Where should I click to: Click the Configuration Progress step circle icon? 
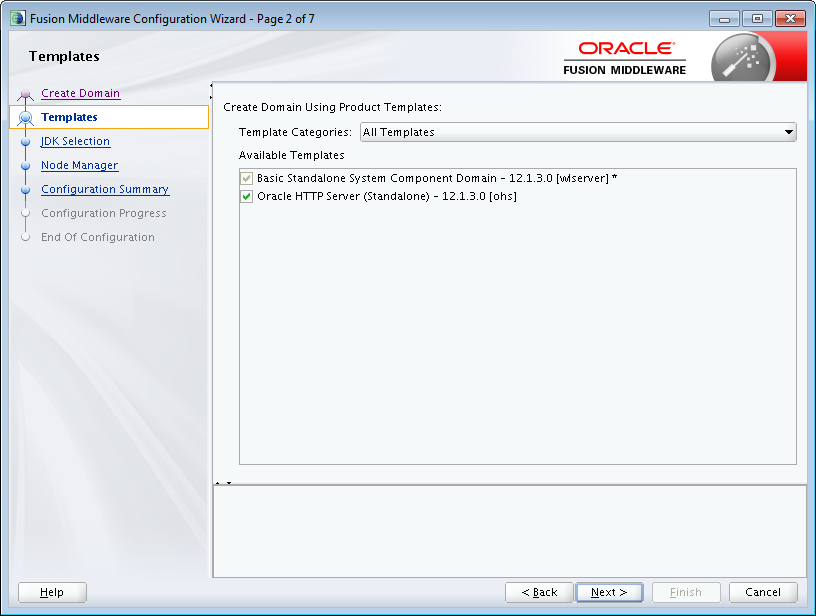tap(25, 213)
